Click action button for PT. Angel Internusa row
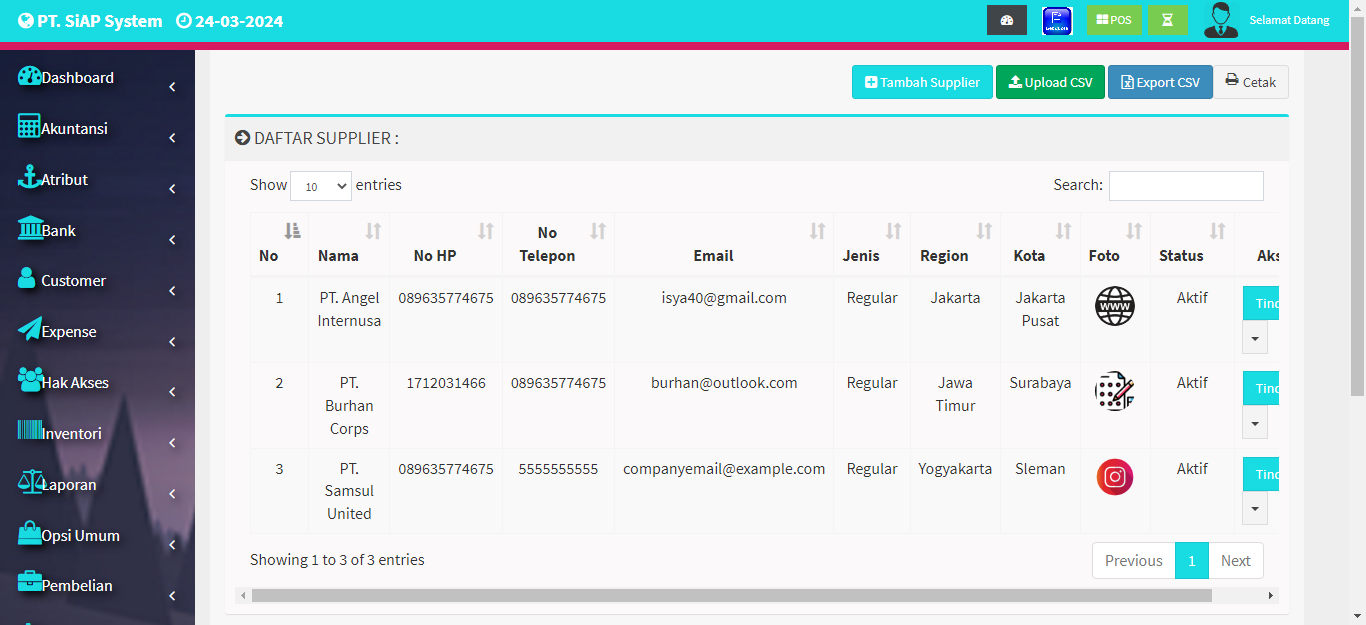 tap(1261, 304)
